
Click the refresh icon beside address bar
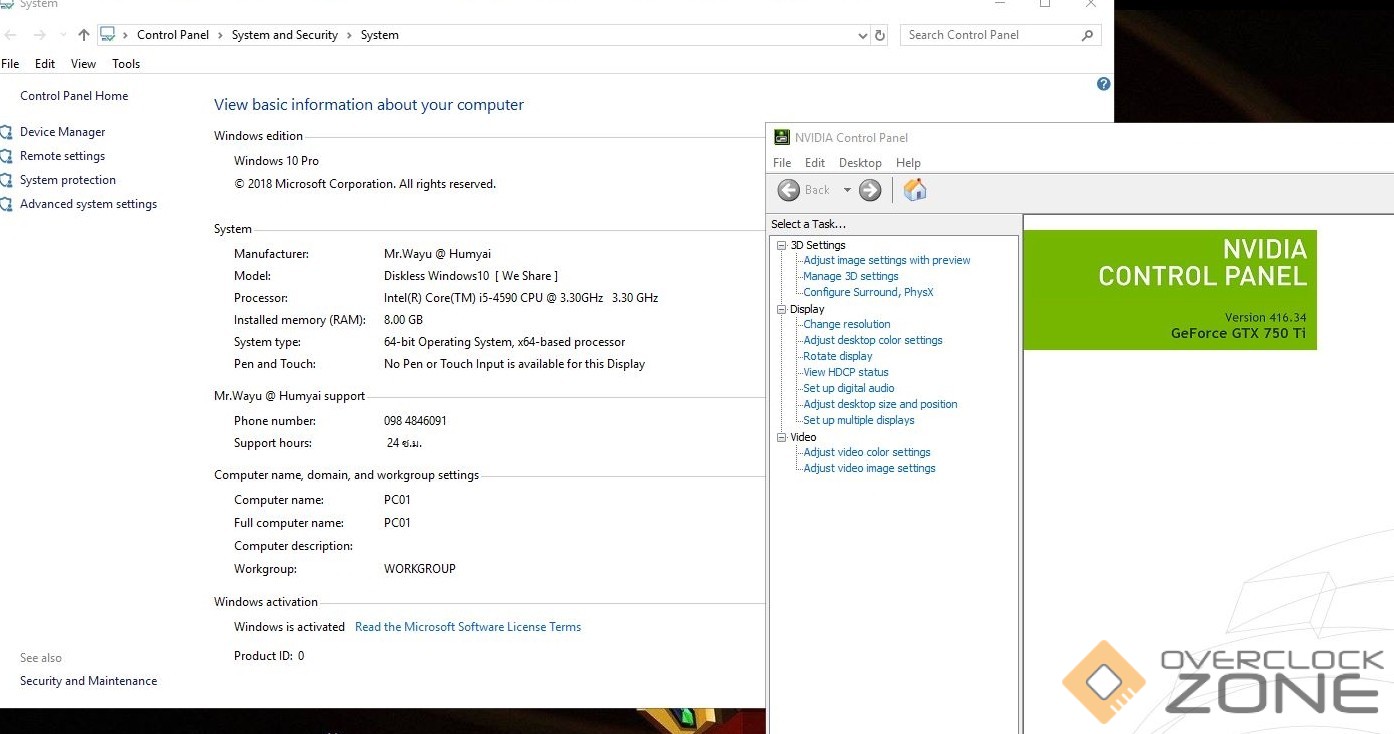point(880,35)
